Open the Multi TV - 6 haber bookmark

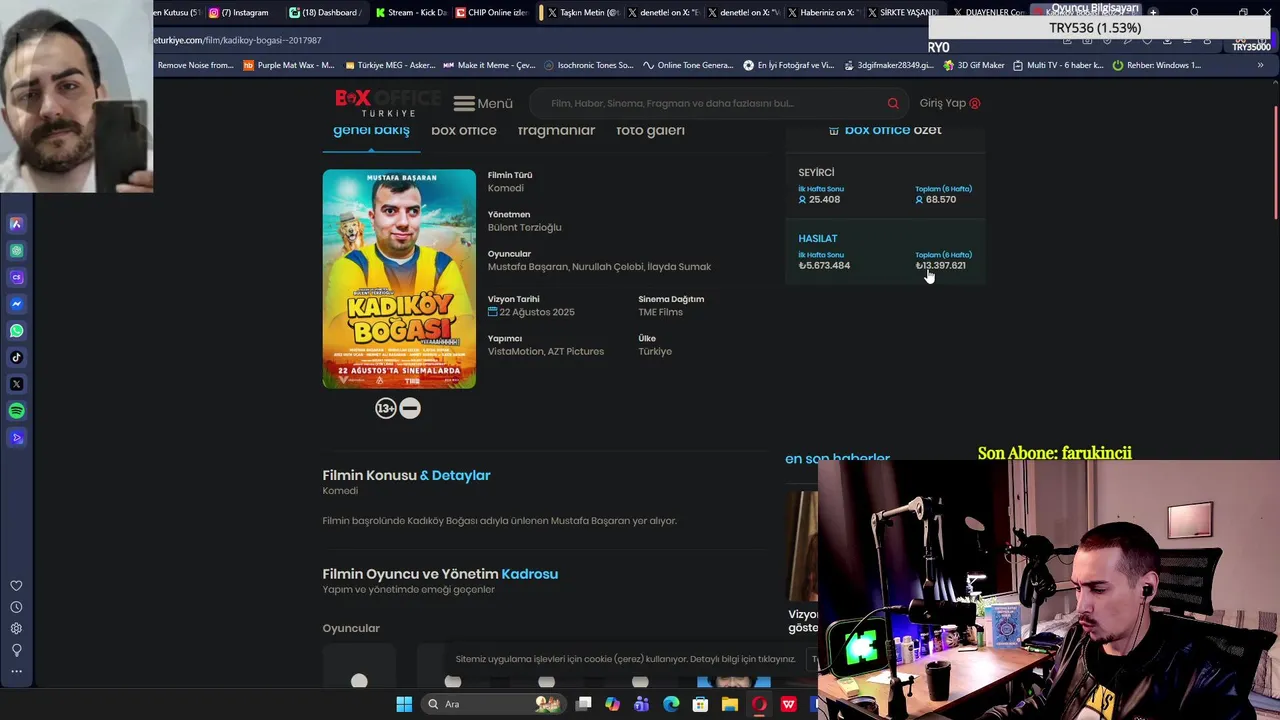pos(1058,65)
